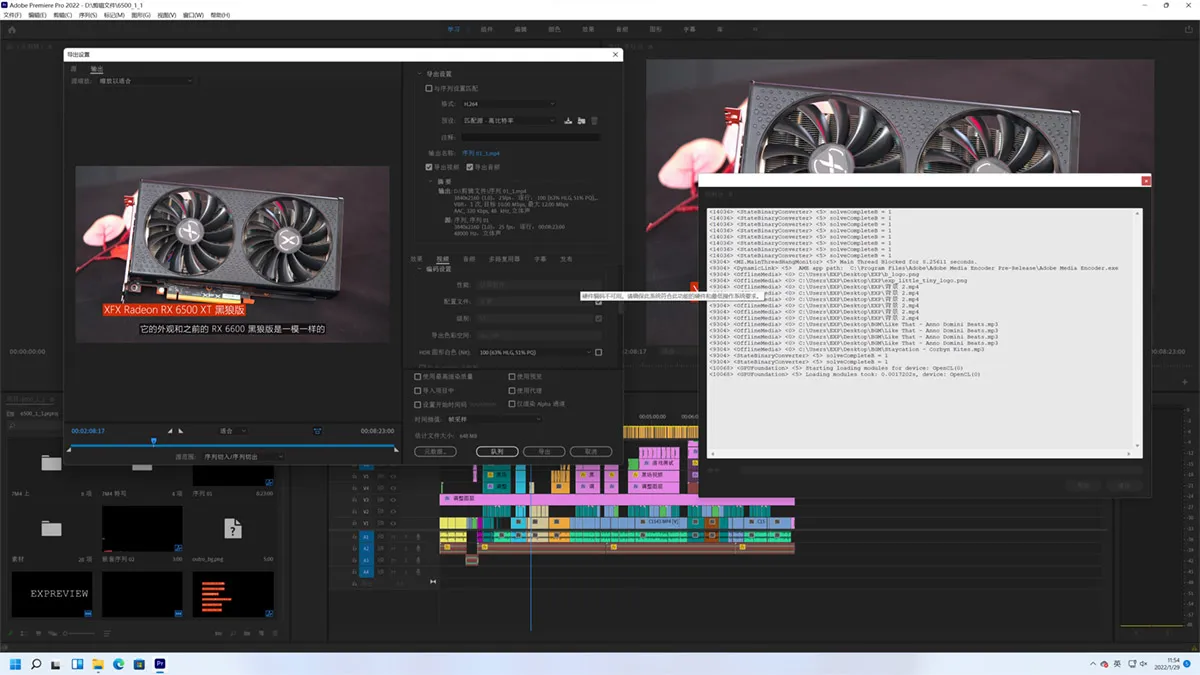Open File Explorer from the taskbar
Screen dimensions: 1200x675
coord(98,664)
